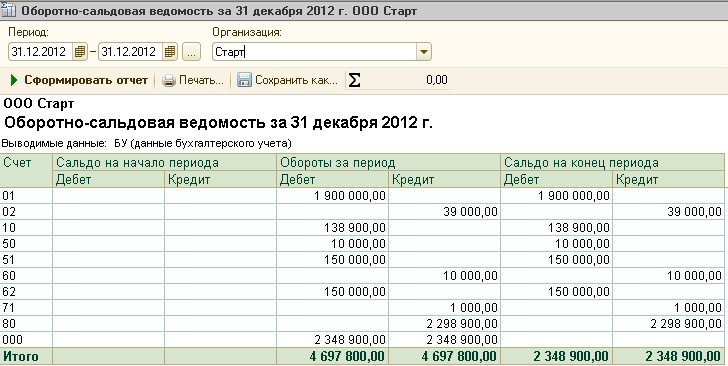
Task: Click account 71 closing credit 1 000,00
Action: [698, 307]
